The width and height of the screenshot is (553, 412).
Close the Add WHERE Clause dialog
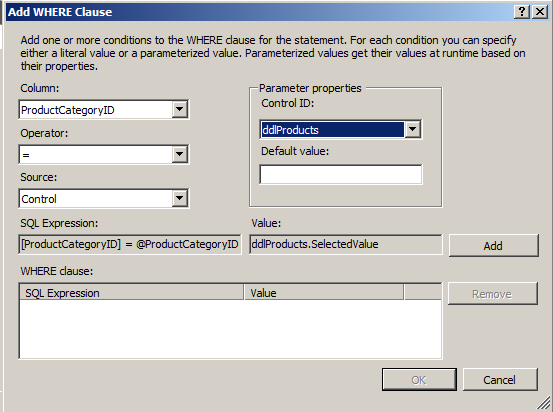(x=540, y=12)
